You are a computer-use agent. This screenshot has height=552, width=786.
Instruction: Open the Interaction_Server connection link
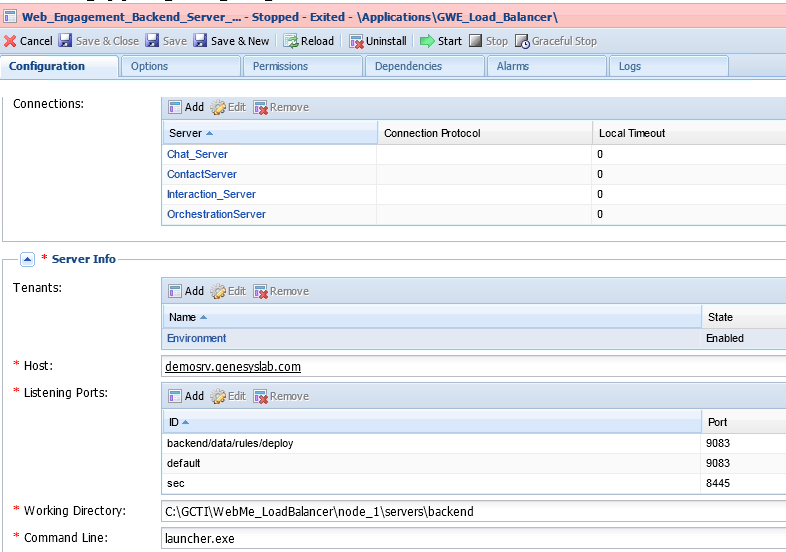[211, 195]
